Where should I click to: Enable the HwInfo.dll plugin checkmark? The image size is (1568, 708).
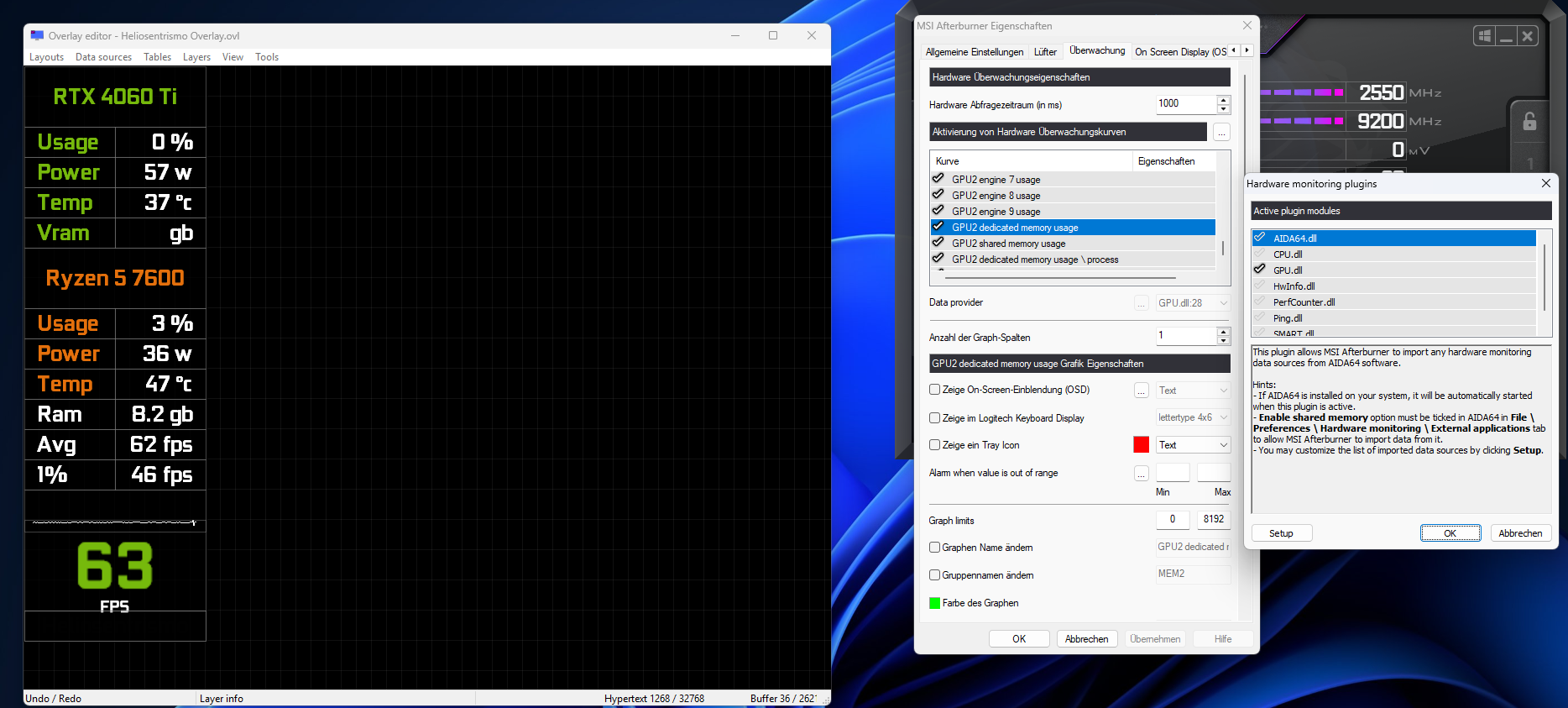tap(1260, 286)
